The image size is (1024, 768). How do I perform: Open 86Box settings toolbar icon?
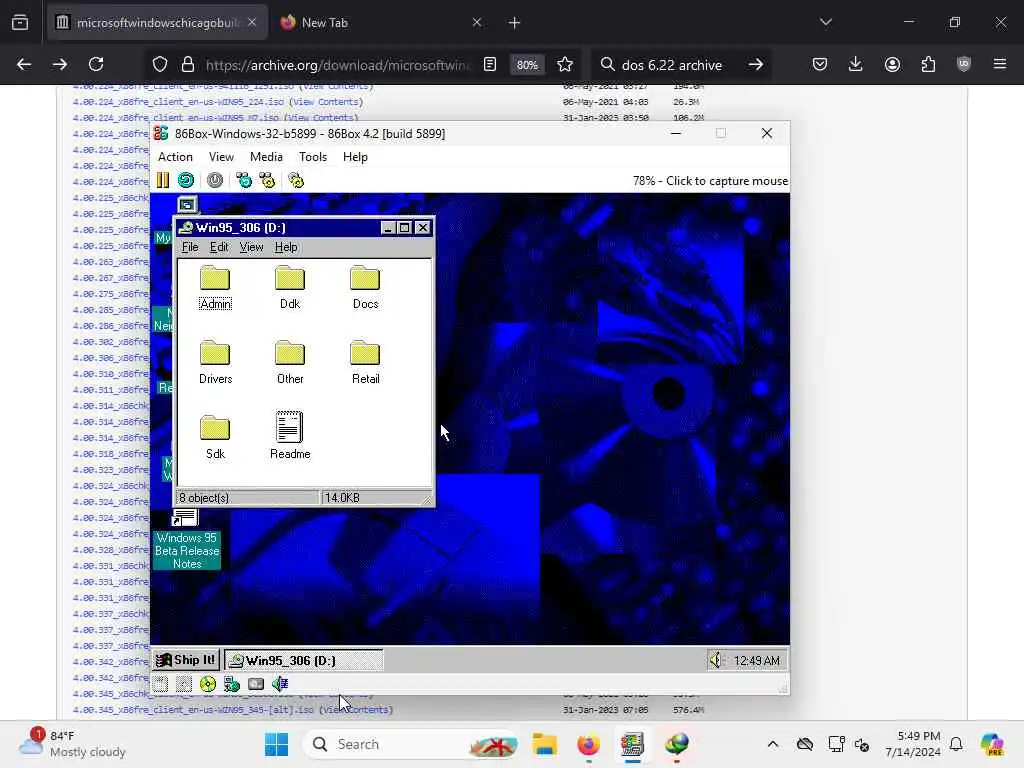[x=296, y=180]
